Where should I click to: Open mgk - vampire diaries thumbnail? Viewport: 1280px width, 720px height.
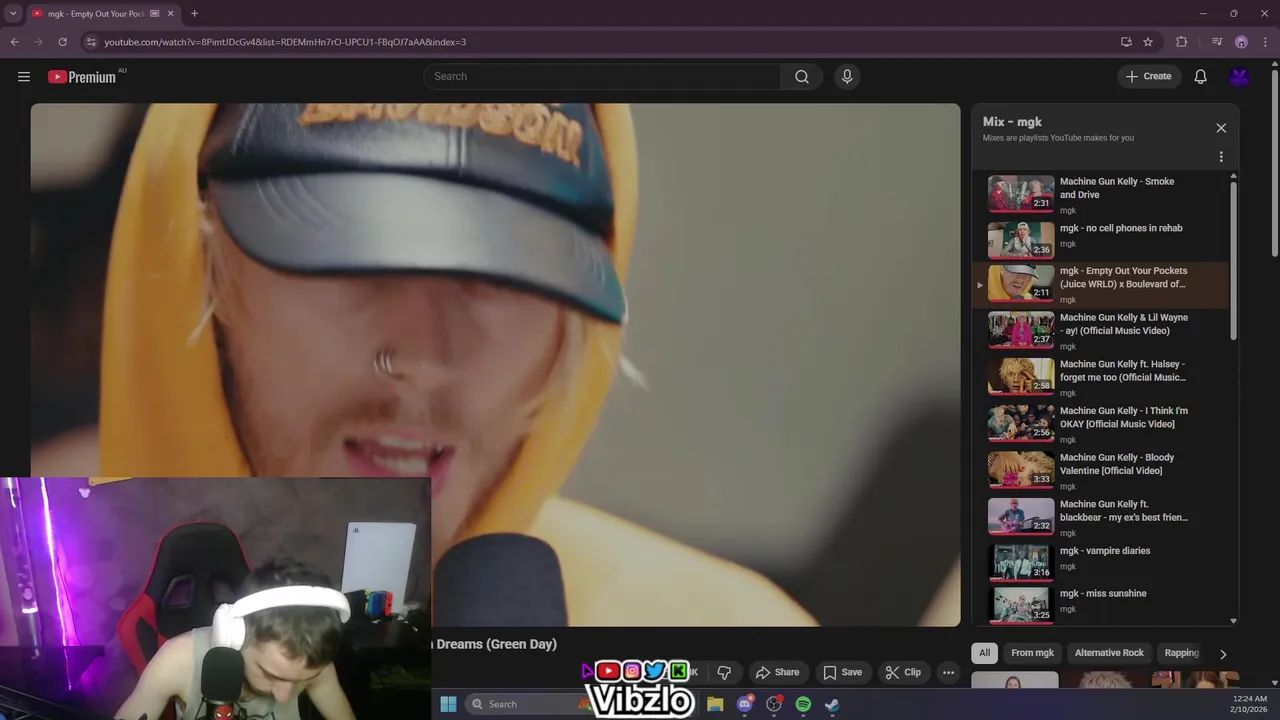click(x=1021, y=562)
